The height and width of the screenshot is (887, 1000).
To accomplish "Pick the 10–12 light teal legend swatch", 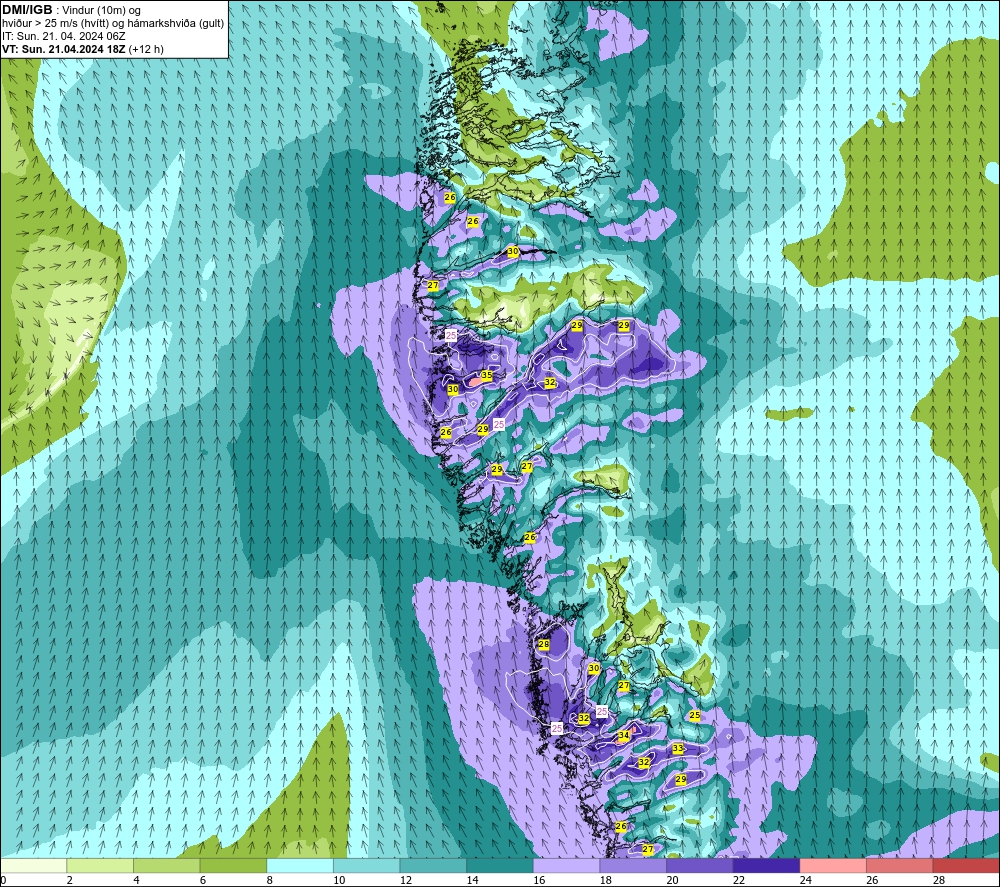I will [367, 865].
